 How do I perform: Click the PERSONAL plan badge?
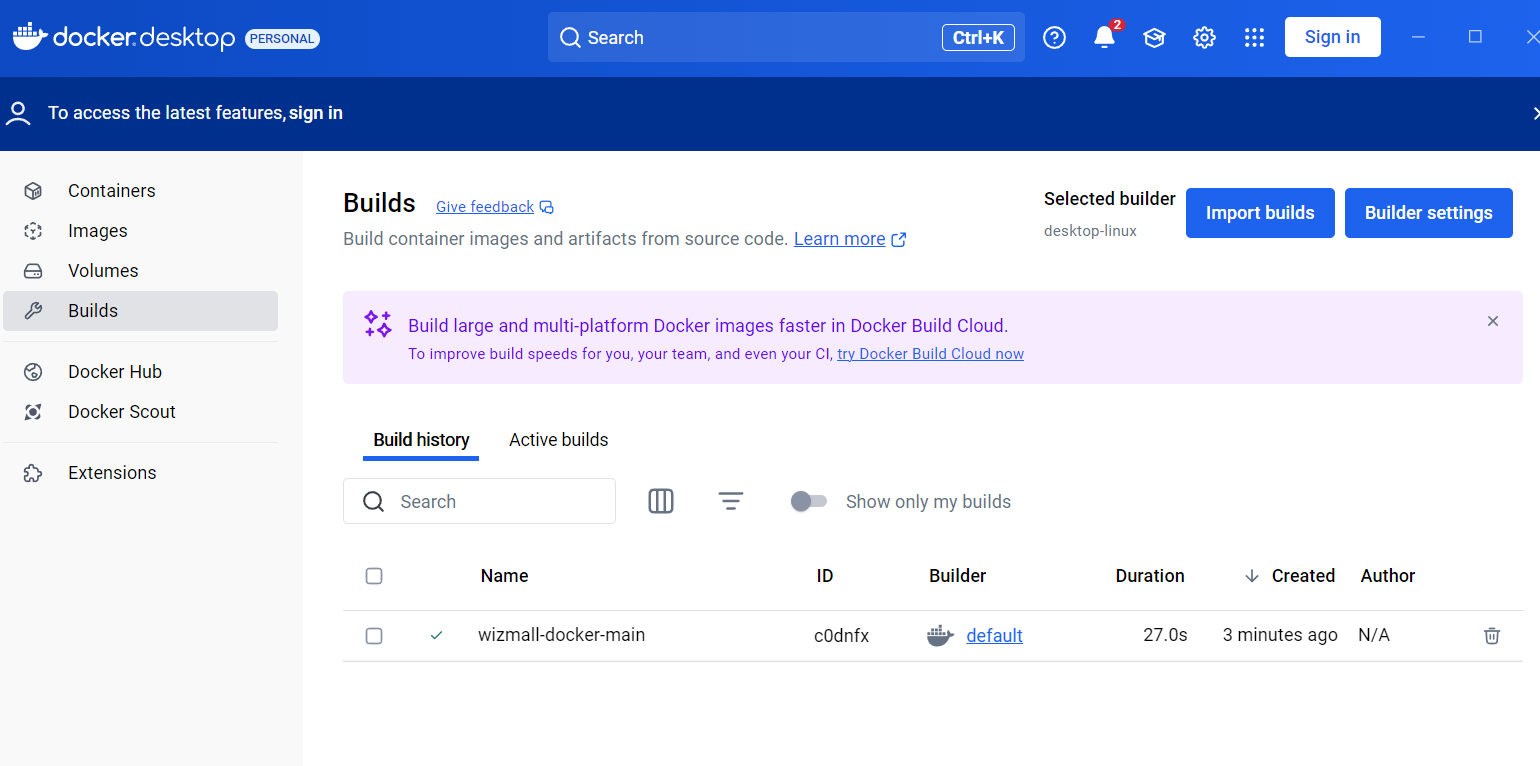tap(282, 39)
